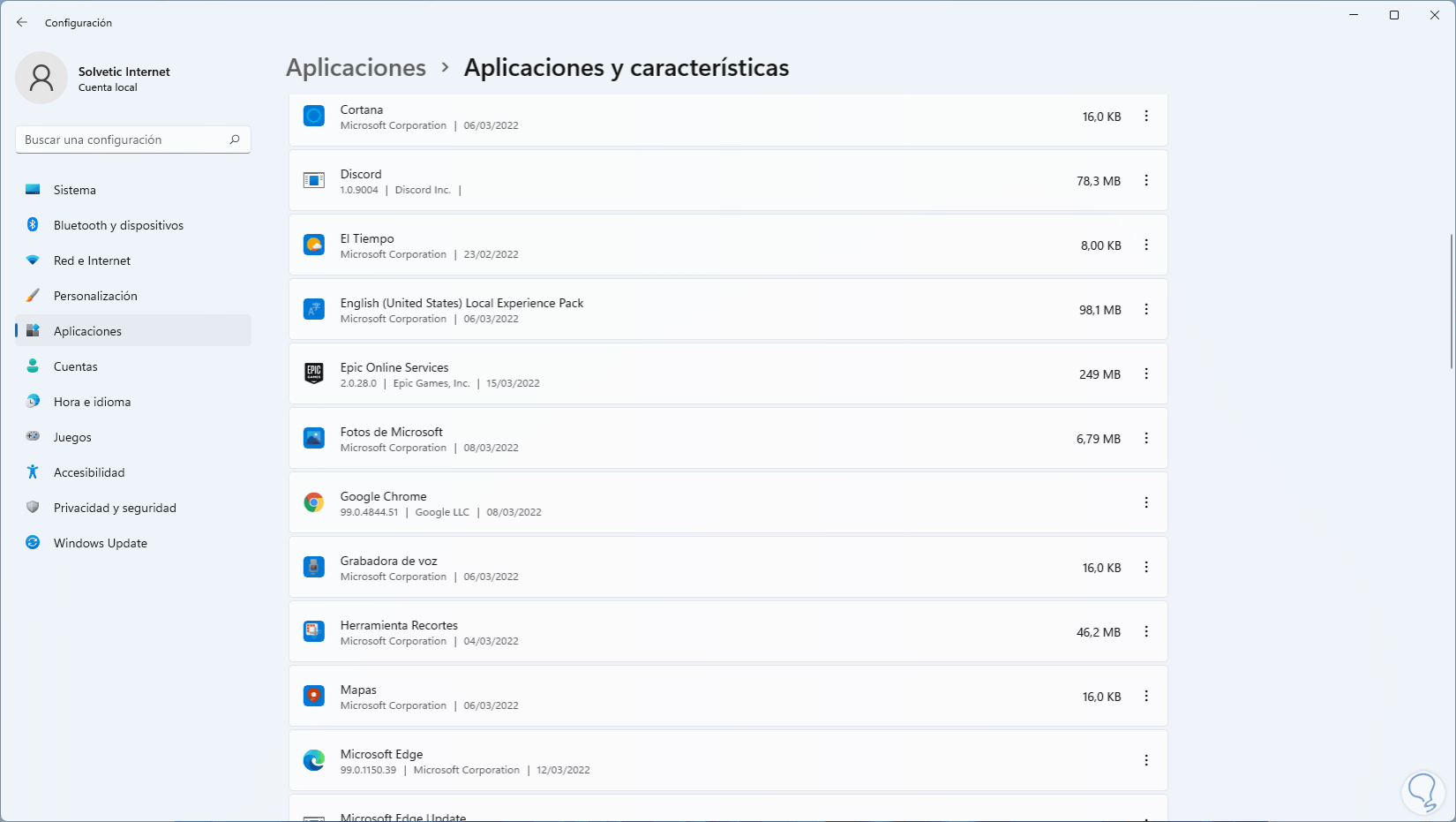1456x822 pixels.
Task: Click the back arrow button
Action: pos(22,23)
